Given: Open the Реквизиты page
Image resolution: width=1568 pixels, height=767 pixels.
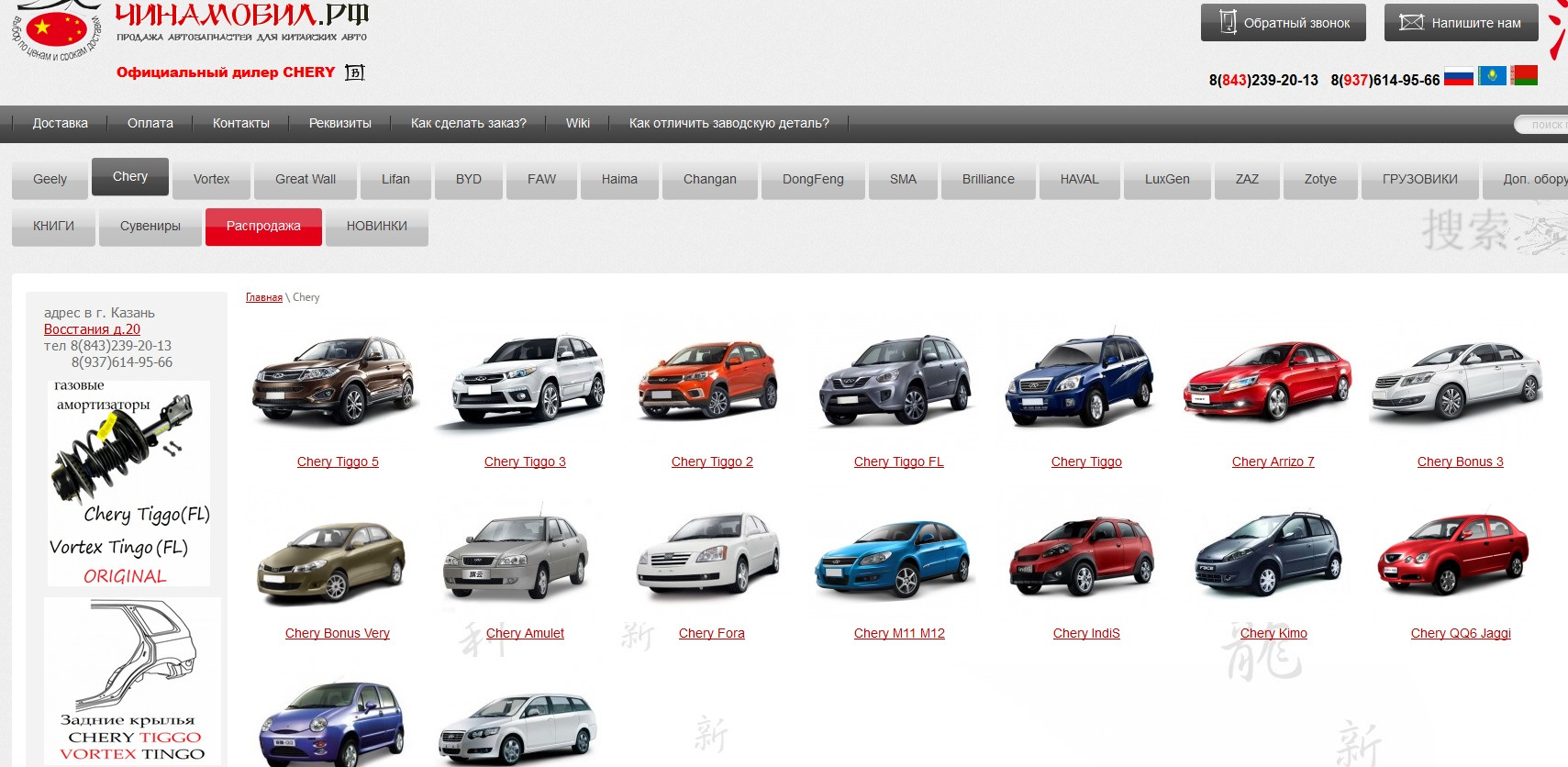Looking at the screenshot, I should point(340,123).
